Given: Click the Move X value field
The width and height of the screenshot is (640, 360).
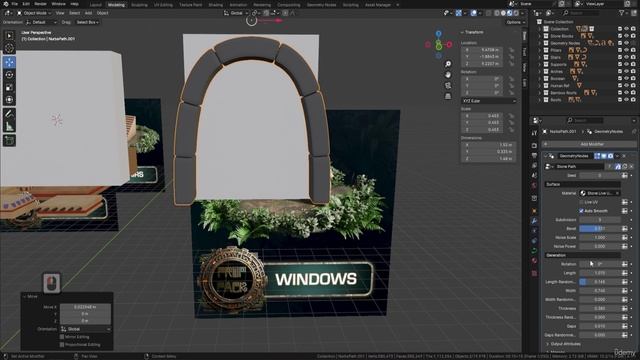Looking at the screenshot, I should pyautogui.click(x=85, y=307).
